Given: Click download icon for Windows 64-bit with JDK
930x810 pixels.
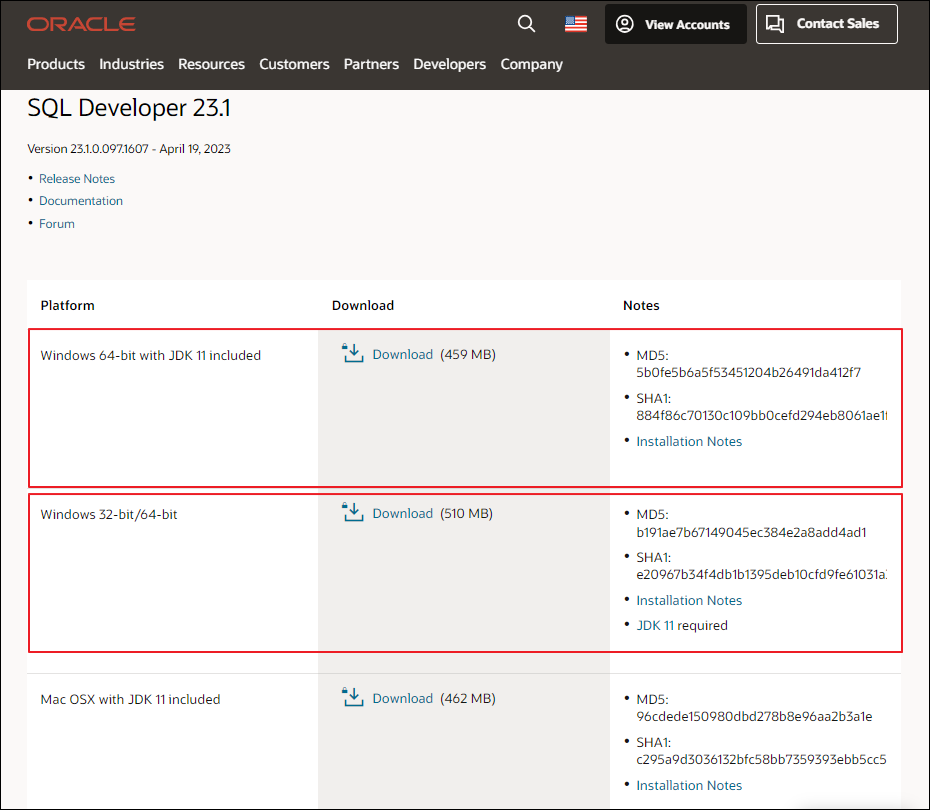Looking at the screenshot, I should (352, 353).
